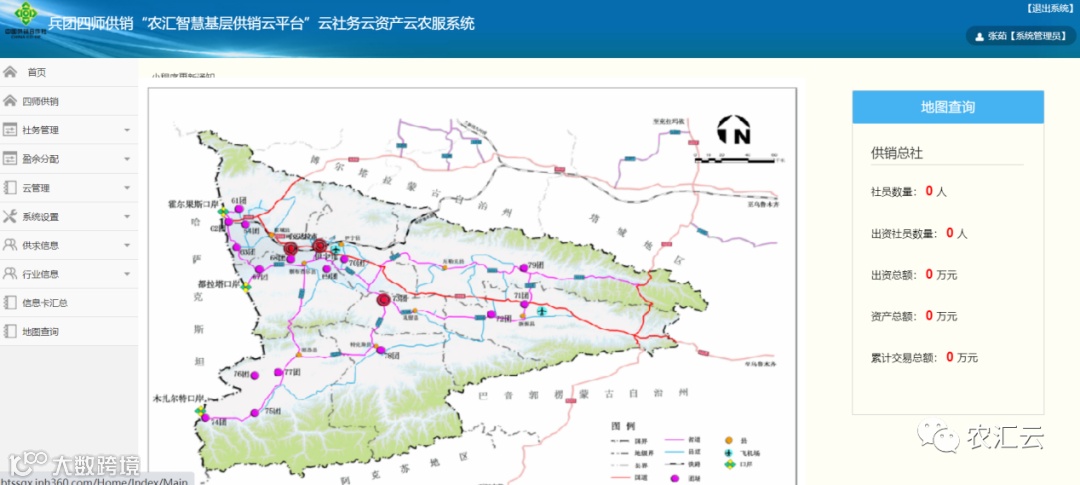Click the 71团 regiment dot on map

pos(524,304)
